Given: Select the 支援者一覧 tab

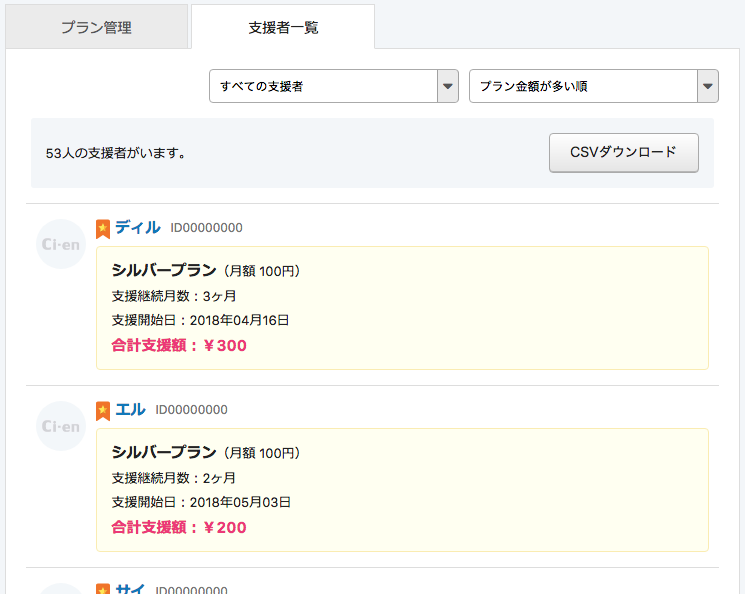Looking at the screenshot, I should 283,27.
